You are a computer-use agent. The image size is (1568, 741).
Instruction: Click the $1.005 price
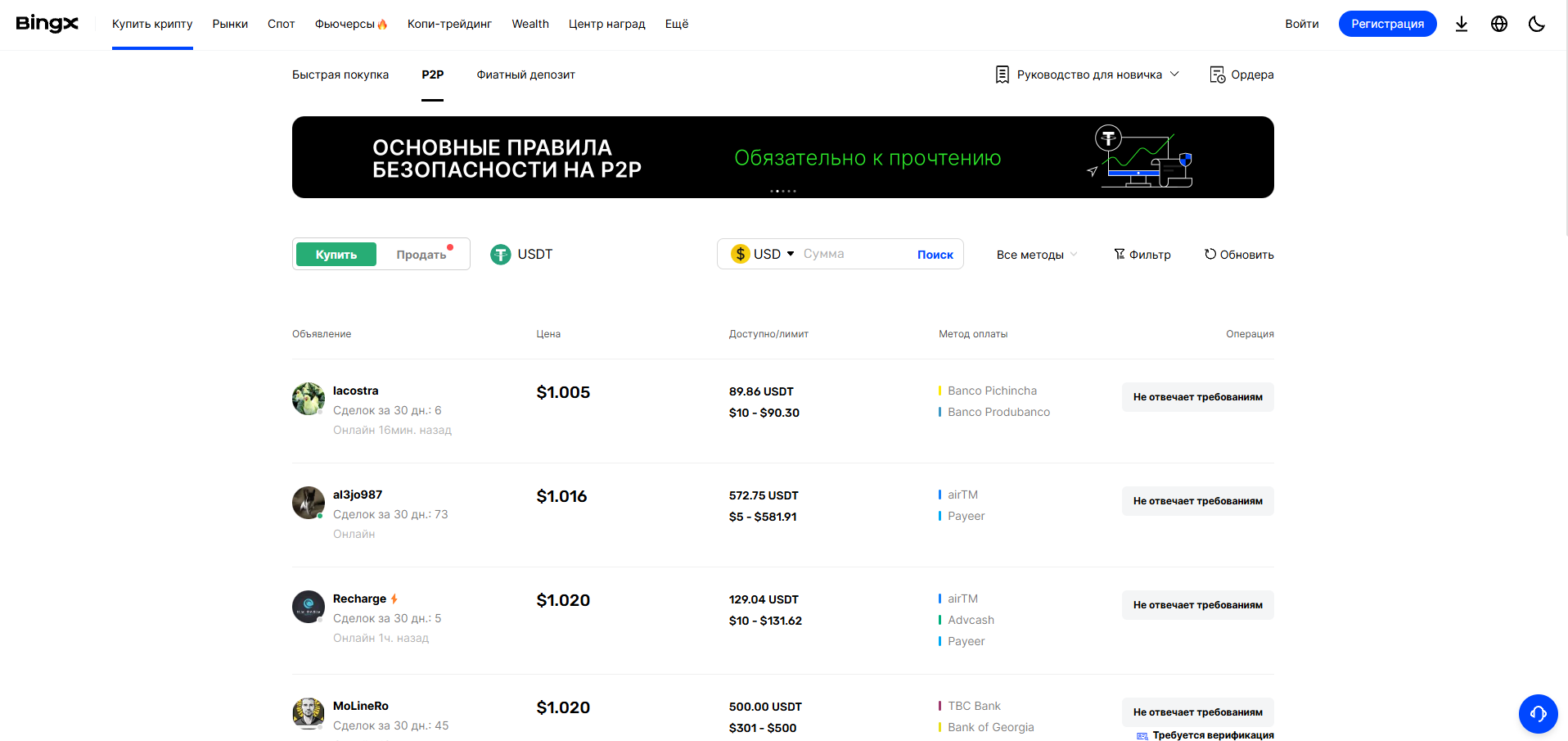click(563, 392)
